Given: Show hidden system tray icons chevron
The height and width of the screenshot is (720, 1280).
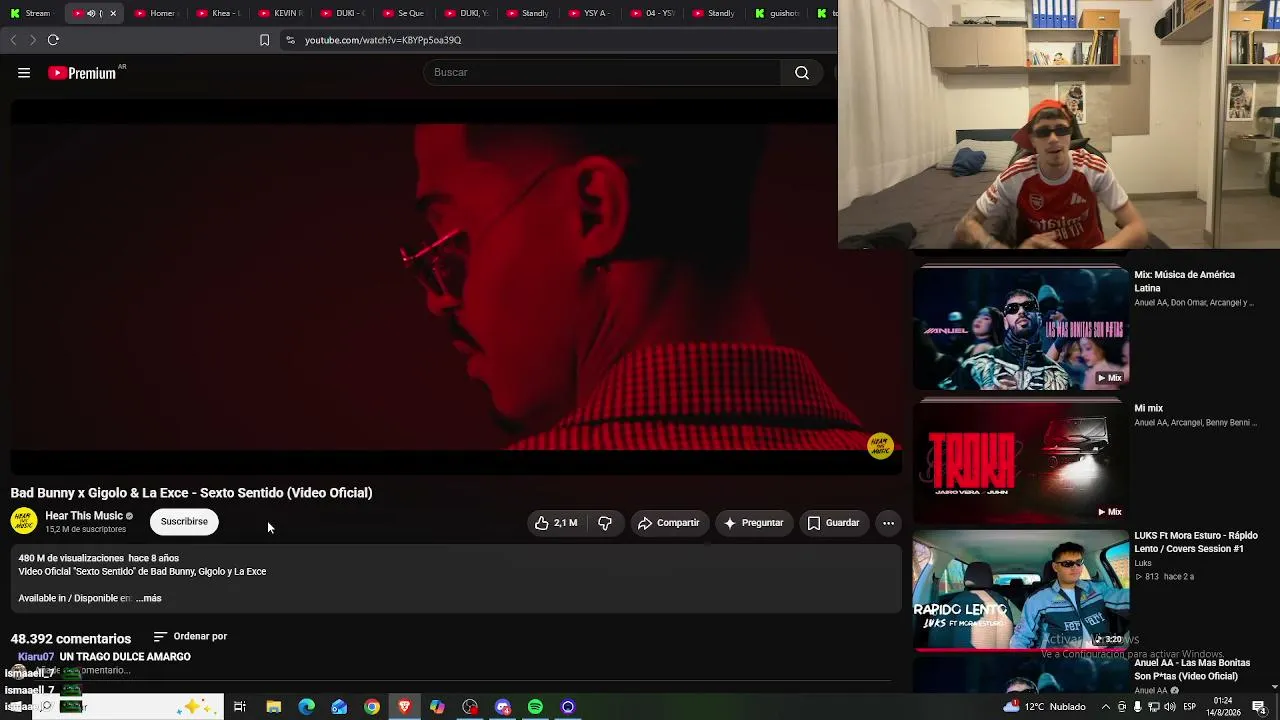Looking at the screenshot, I should pos(1105,707).
